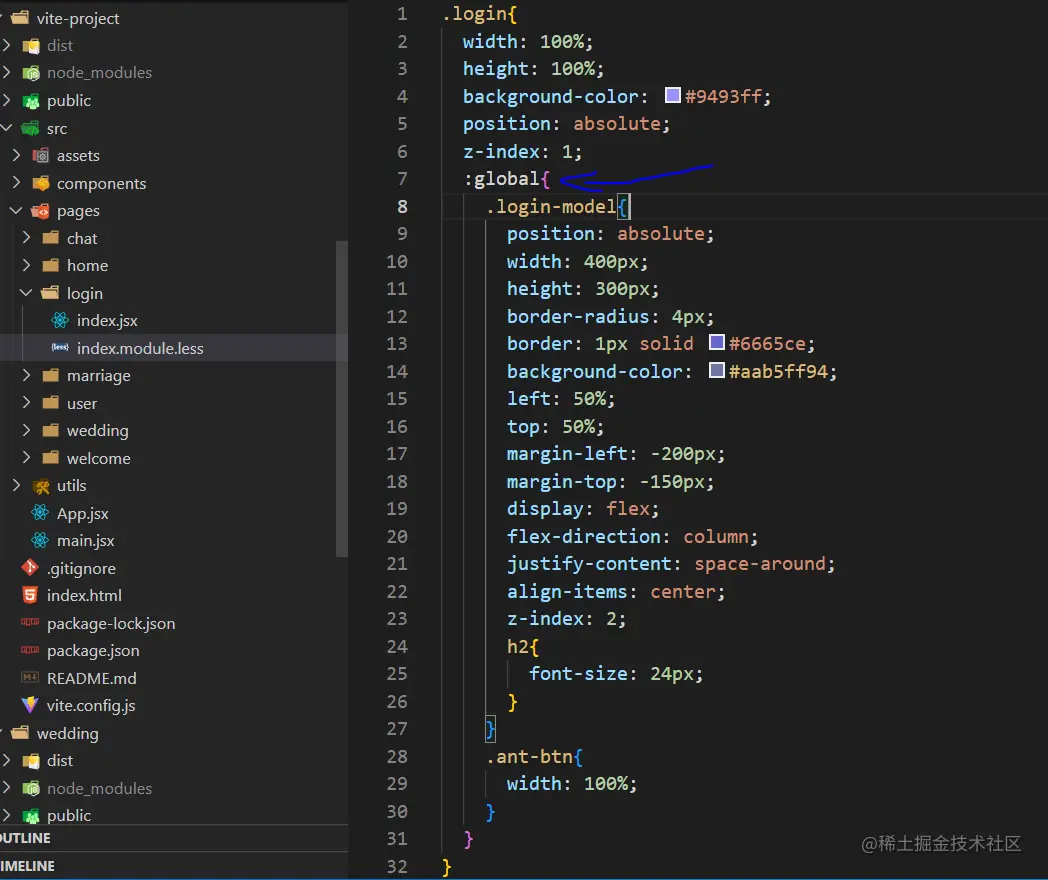Click the ".login{" selector on line 1
This screenshot has width=1048, height=880.
pyautogui.click(x=479, y=14)
